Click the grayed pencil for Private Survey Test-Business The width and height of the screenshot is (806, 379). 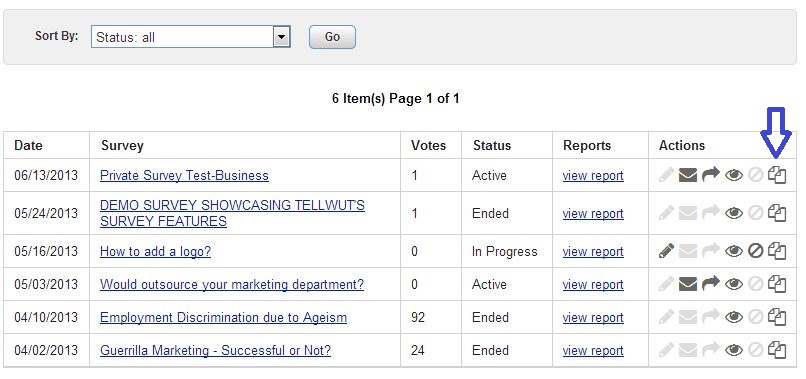pos(666,175)
